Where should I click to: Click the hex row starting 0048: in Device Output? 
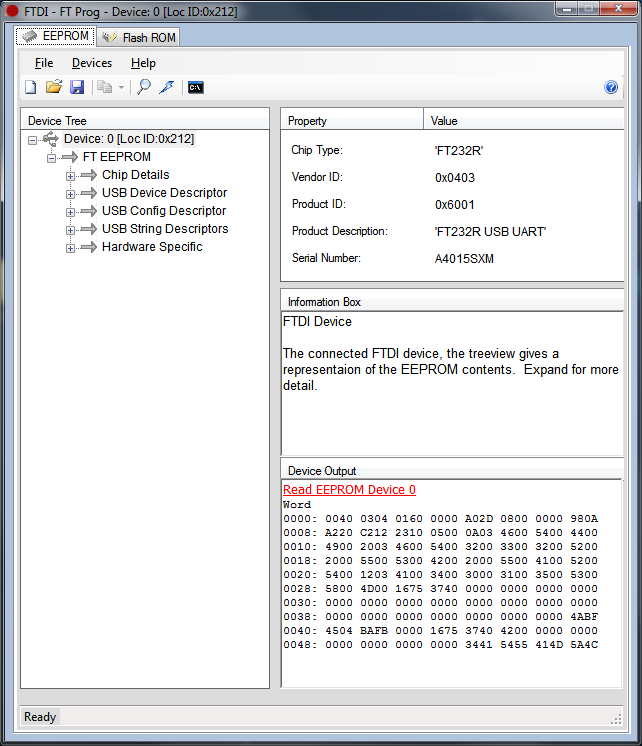[x=440, y=645]
